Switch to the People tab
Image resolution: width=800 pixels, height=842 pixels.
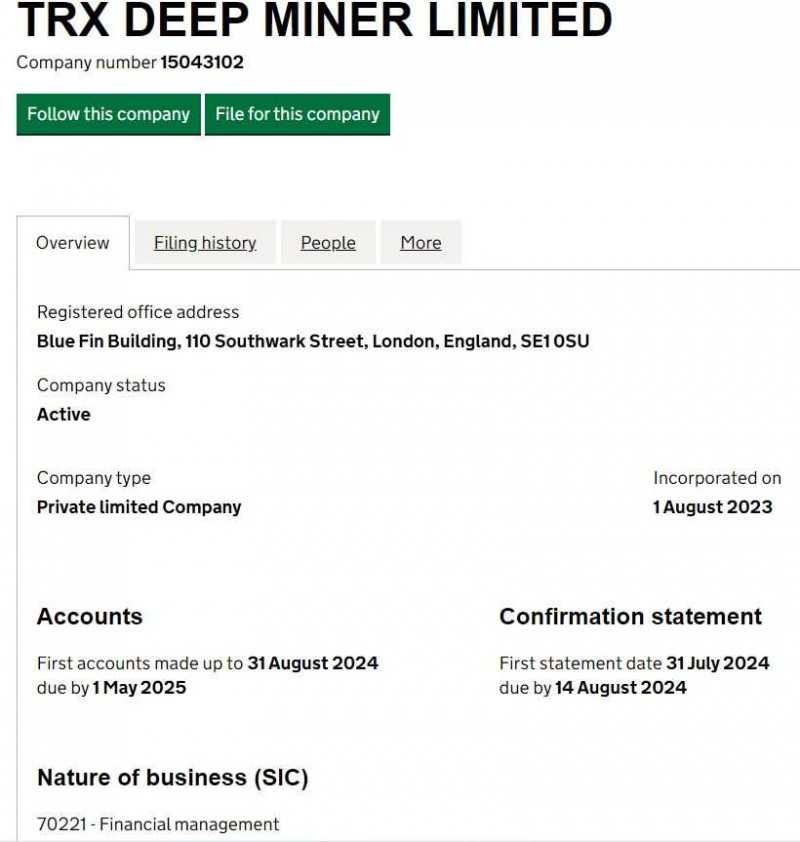328,243
